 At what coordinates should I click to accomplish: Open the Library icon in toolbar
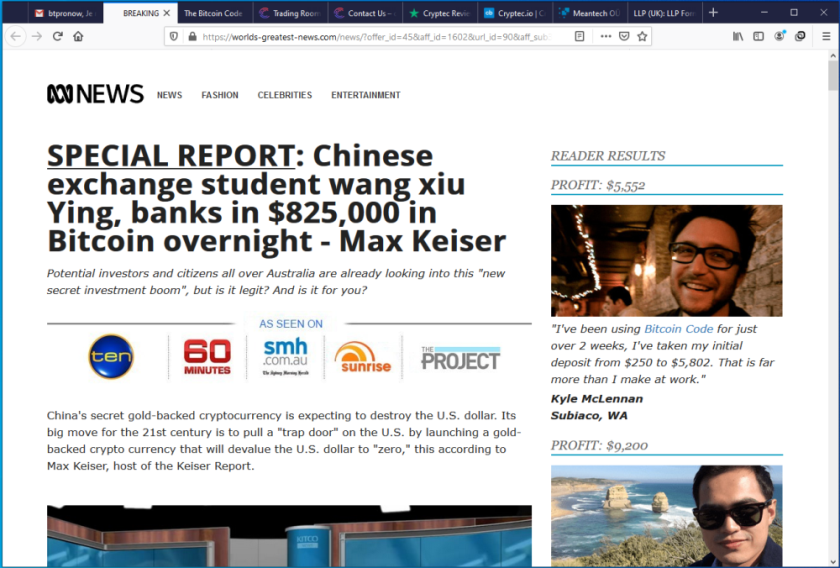pos(738,36)
